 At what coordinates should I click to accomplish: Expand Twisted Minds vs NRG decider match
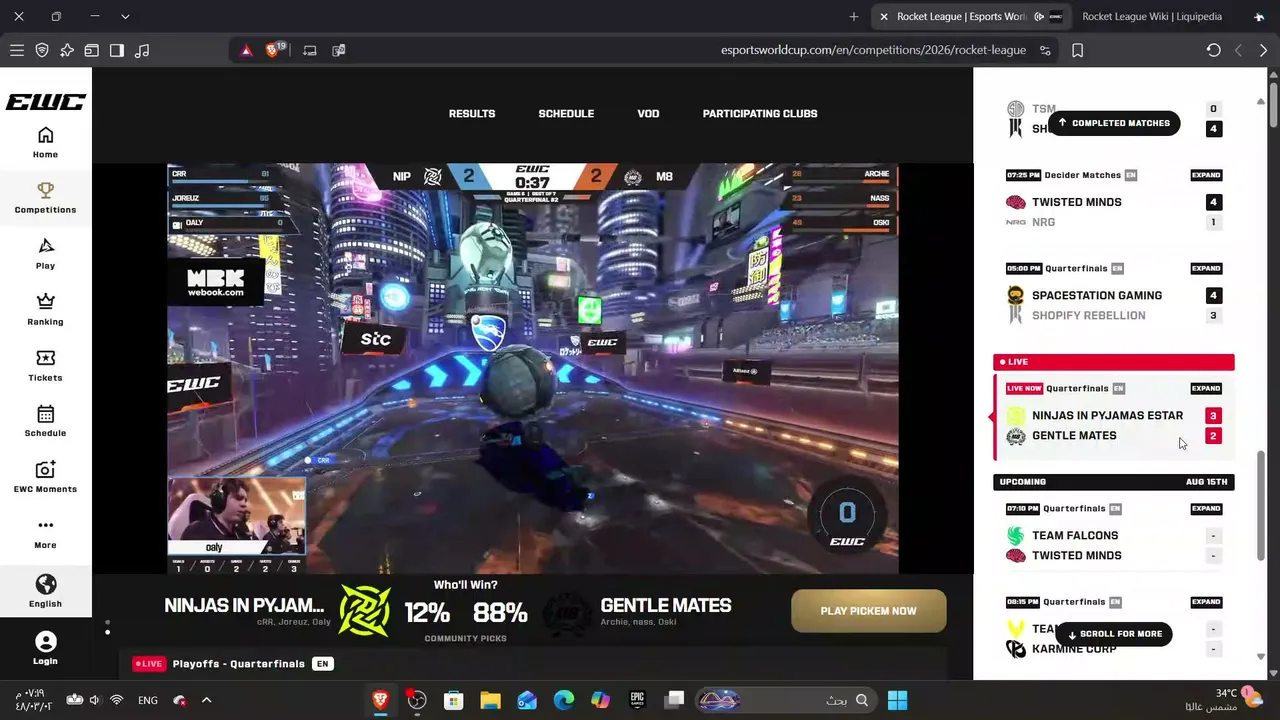point(1206,175)
